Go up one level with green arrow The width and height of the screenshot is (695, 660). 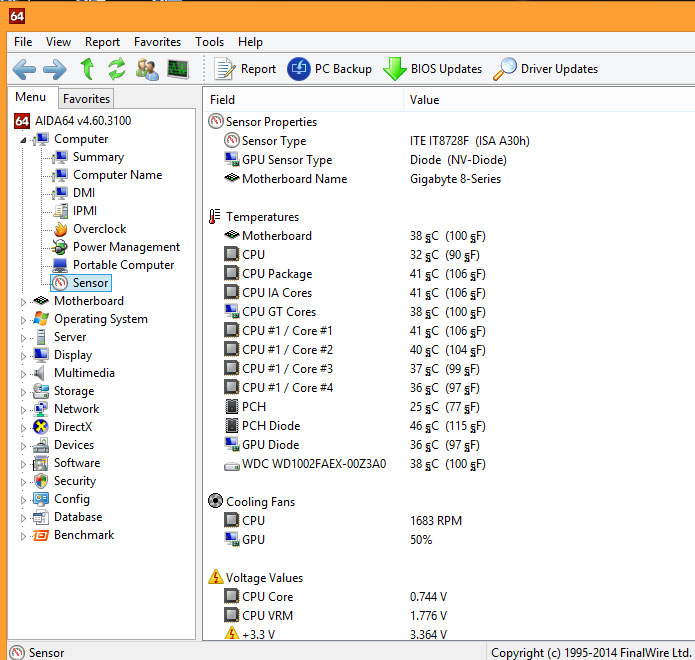(87, 69)
